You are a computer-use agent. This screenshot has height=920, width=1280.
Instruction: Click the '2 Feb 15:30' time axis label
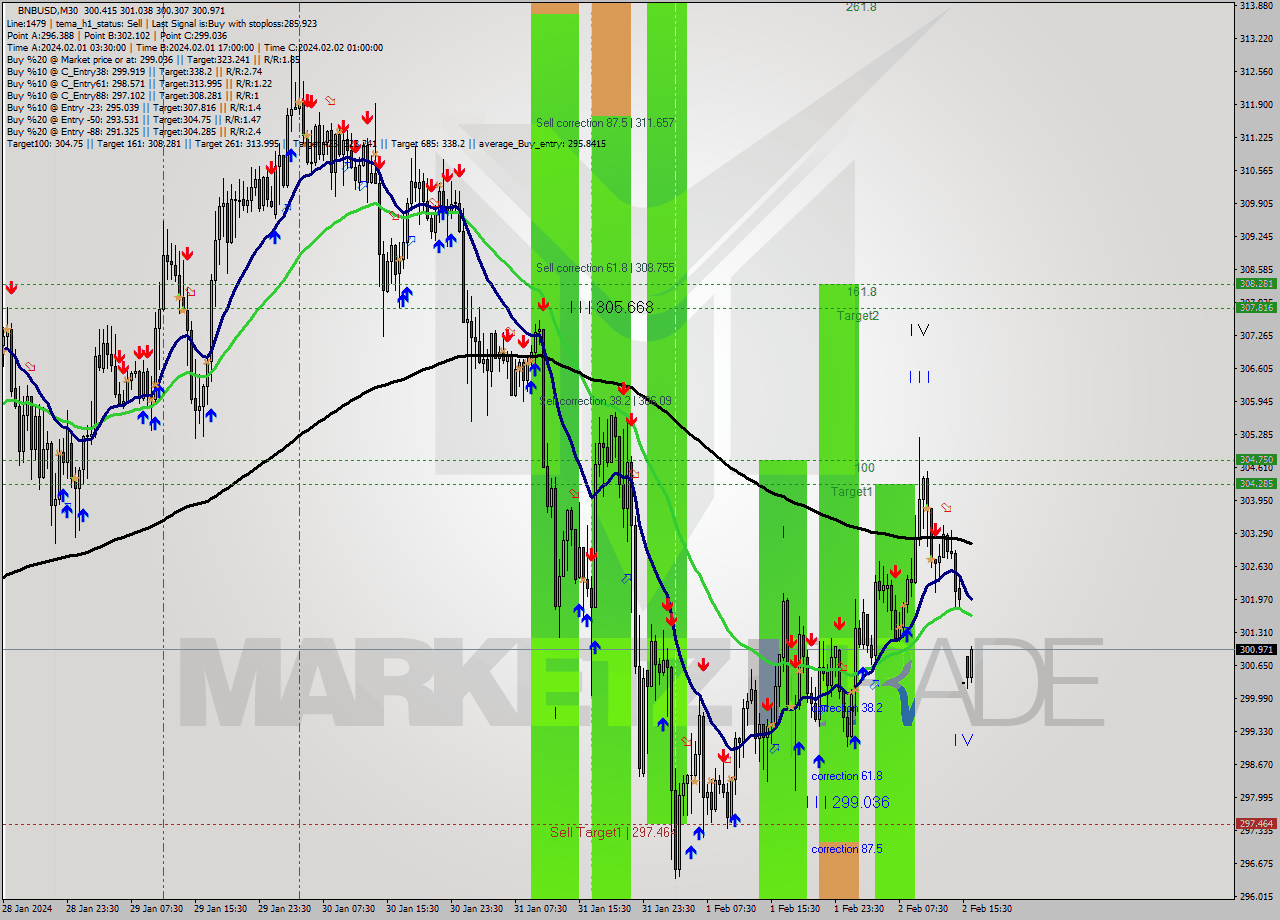pos(987,909)
